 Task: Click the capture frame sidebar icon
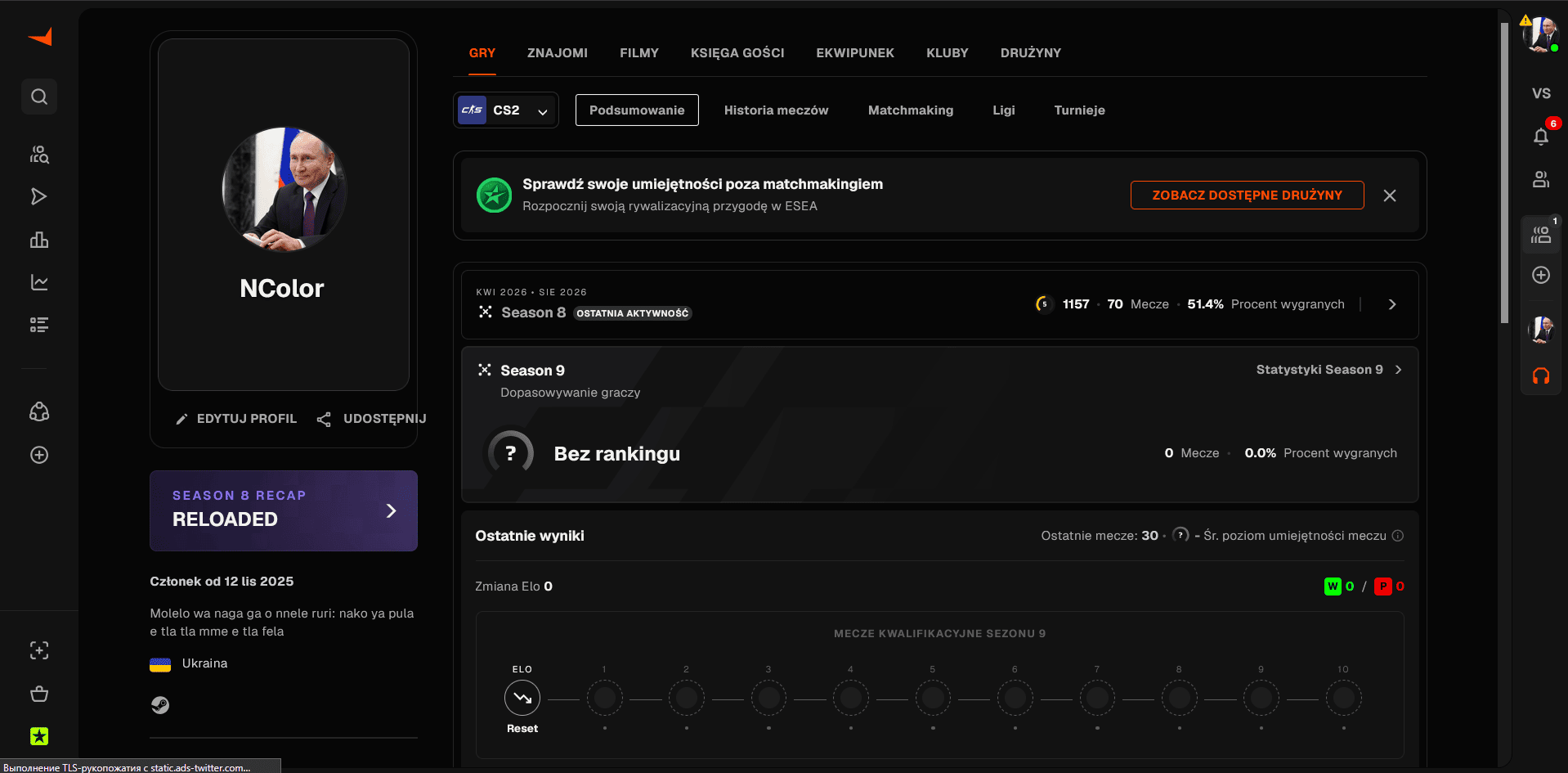click(x=39, y=650)
